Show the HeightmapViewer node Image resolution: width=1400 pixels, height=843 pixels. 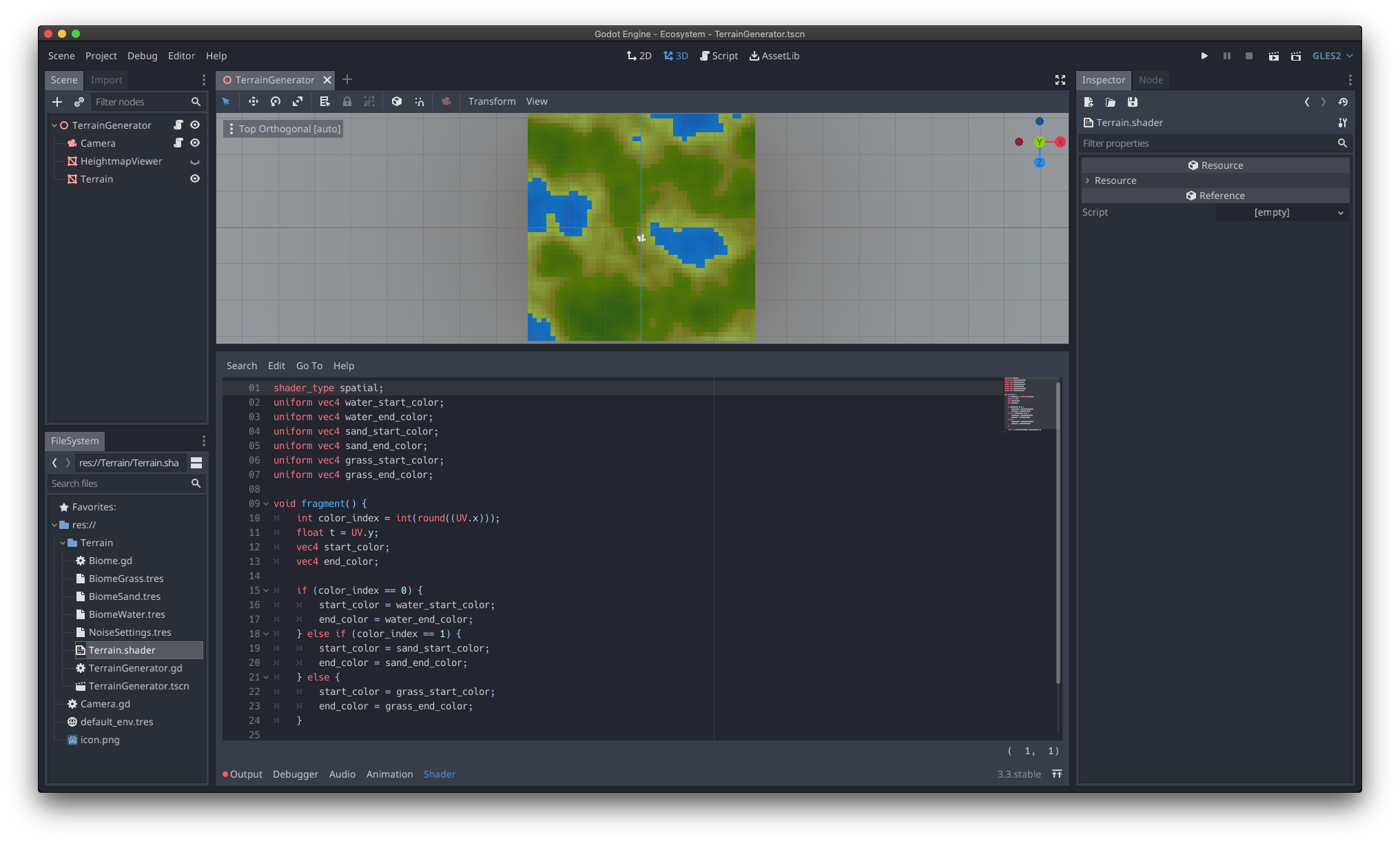(195, 161)
